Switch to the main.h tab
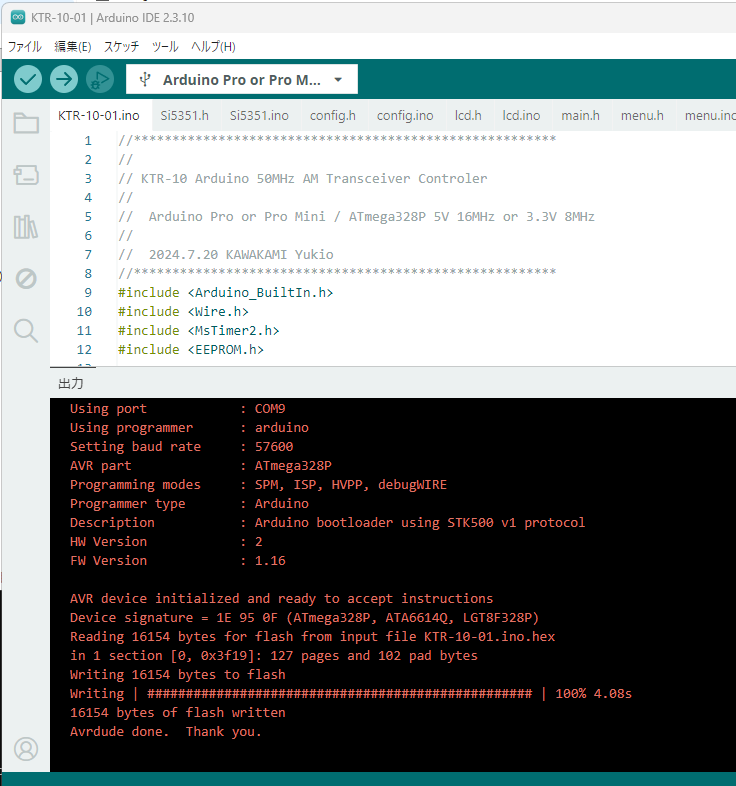Screen dimensions: 736x786 581,116
